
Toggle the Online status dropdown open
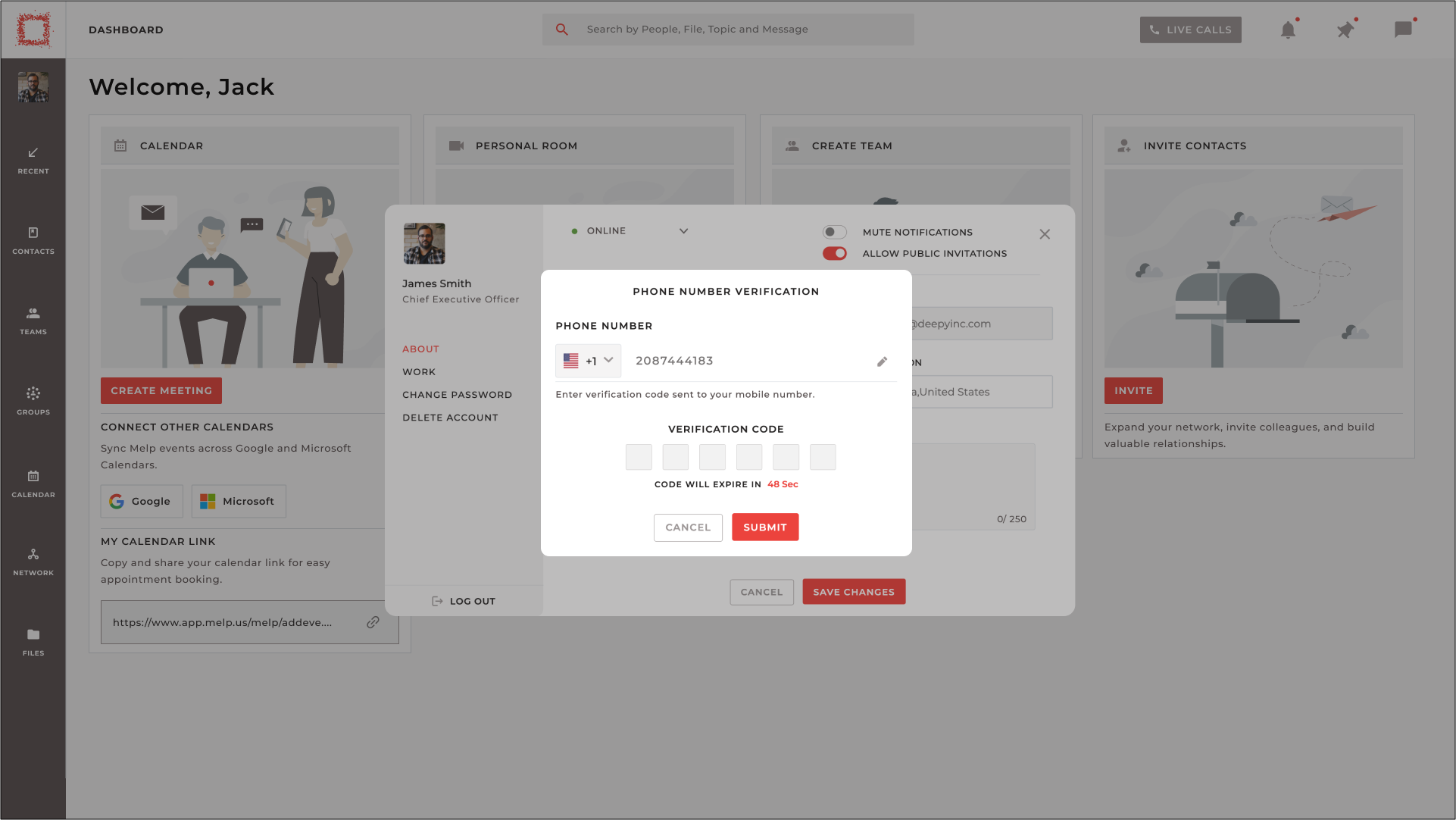pos(683,230)
